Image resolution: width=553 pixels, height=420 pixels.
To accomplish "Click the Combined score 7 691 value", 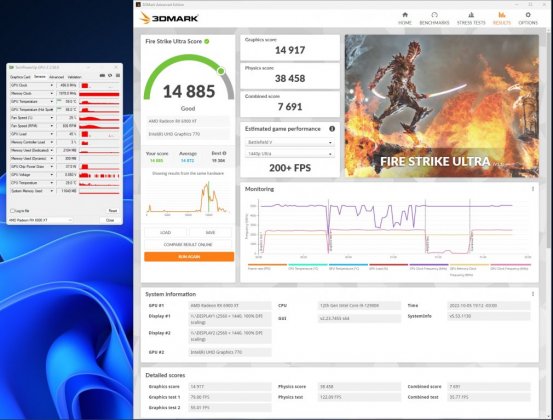I will click(x=290, y=106).
